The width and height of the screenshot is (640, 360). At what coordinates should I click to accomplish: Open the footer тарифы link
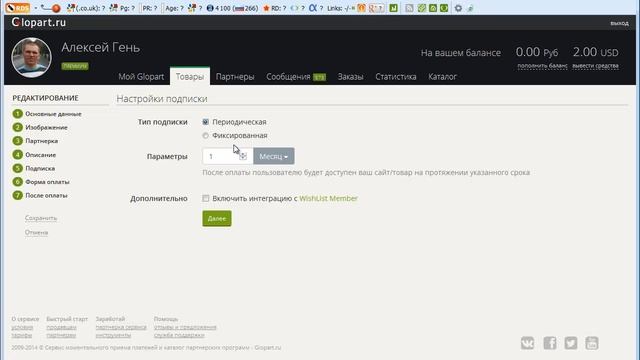[x=22, y=335]
